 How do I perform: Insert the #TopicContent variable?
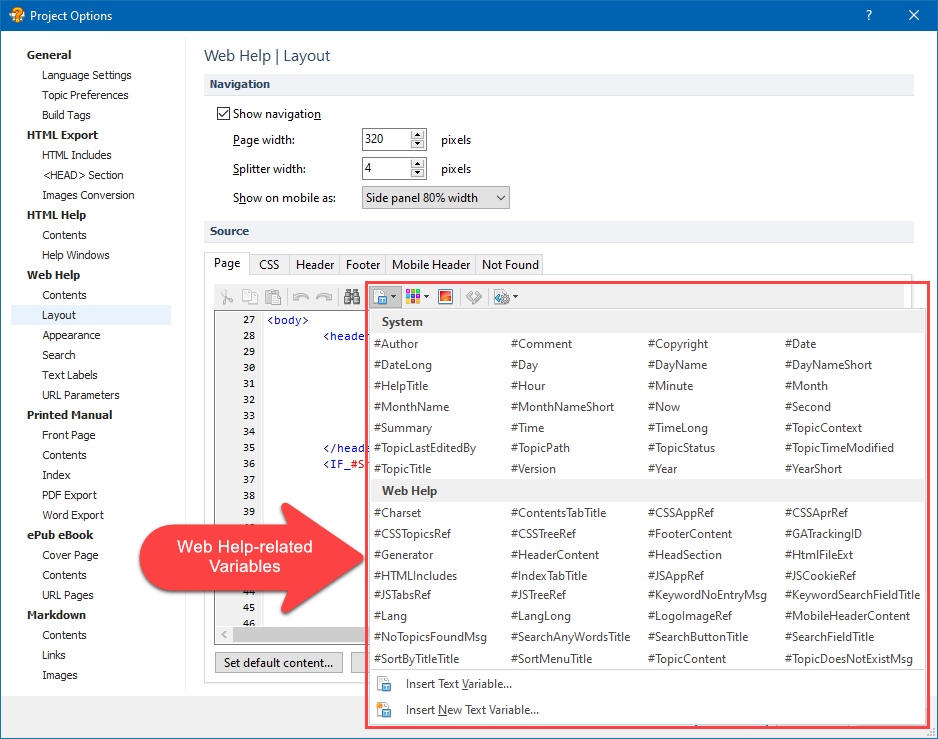(x=687, y=659)
